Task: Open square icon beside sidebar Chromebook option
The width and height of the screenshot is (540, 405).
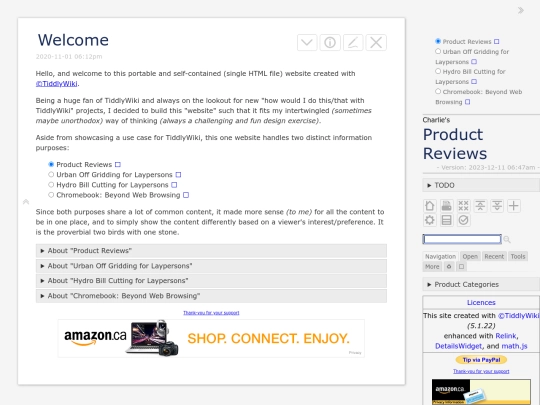Action: point(467,102)
